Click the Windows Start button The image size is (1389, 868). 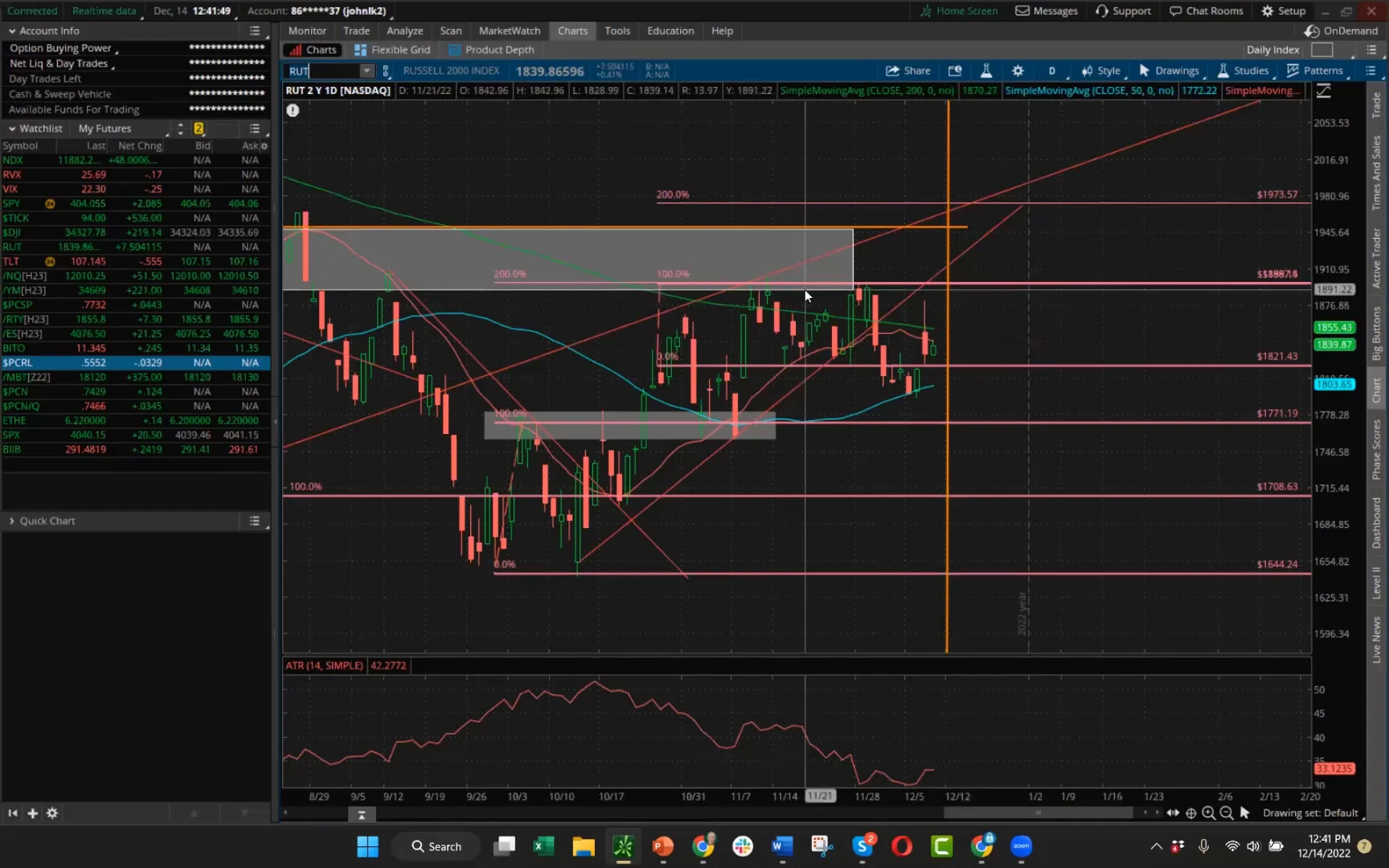[367, 845]
